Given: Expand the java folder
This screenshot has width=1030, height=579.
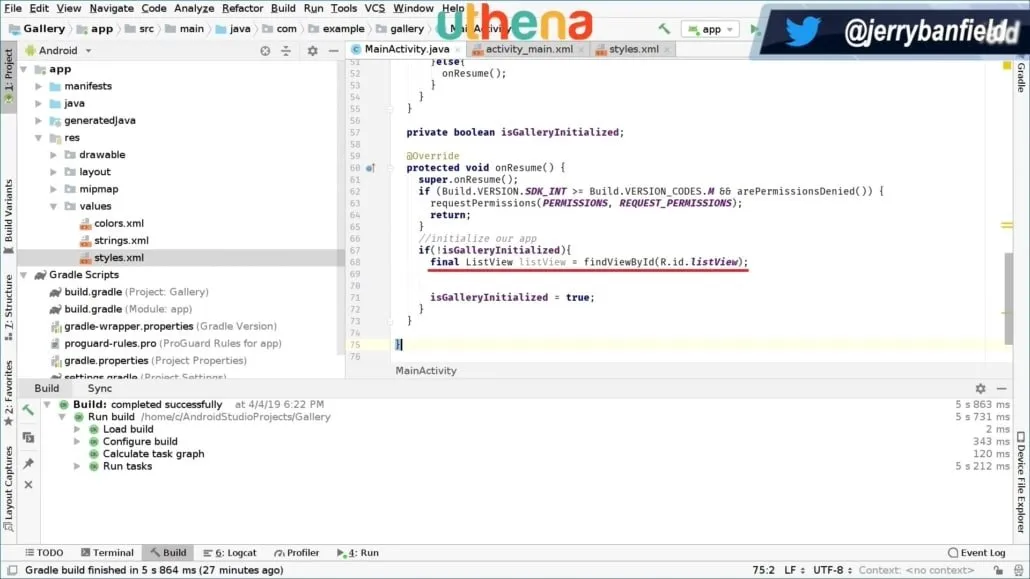Looking at the screenshot, I should [x=38, y=103].
